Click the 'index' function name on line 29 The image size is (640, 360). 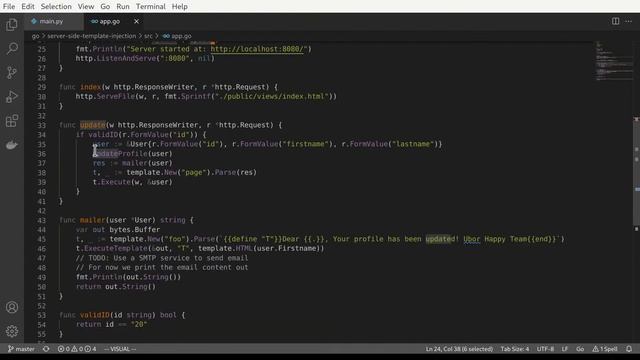pos(91,87)
